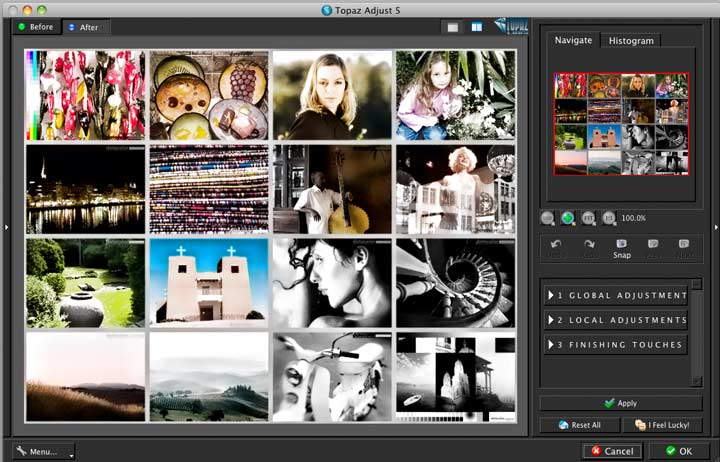This screenshot has width=720, height=462.
Task: Click the Cancel button
Action: [612, 451]
